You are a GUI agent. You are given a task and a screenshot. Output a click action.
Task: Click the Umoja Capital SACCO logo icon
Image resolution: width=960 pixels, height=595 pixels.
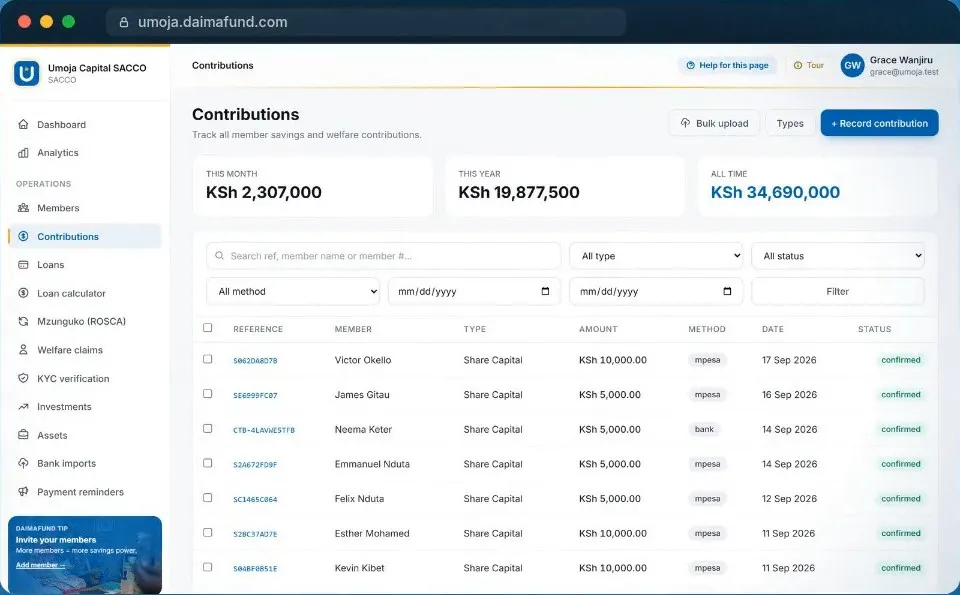(26, 73)
